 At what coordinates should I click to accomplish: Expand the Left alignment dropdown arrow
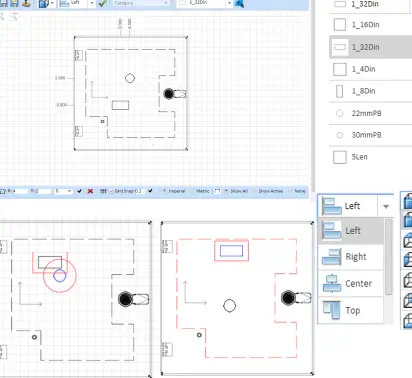click(386, 206)
